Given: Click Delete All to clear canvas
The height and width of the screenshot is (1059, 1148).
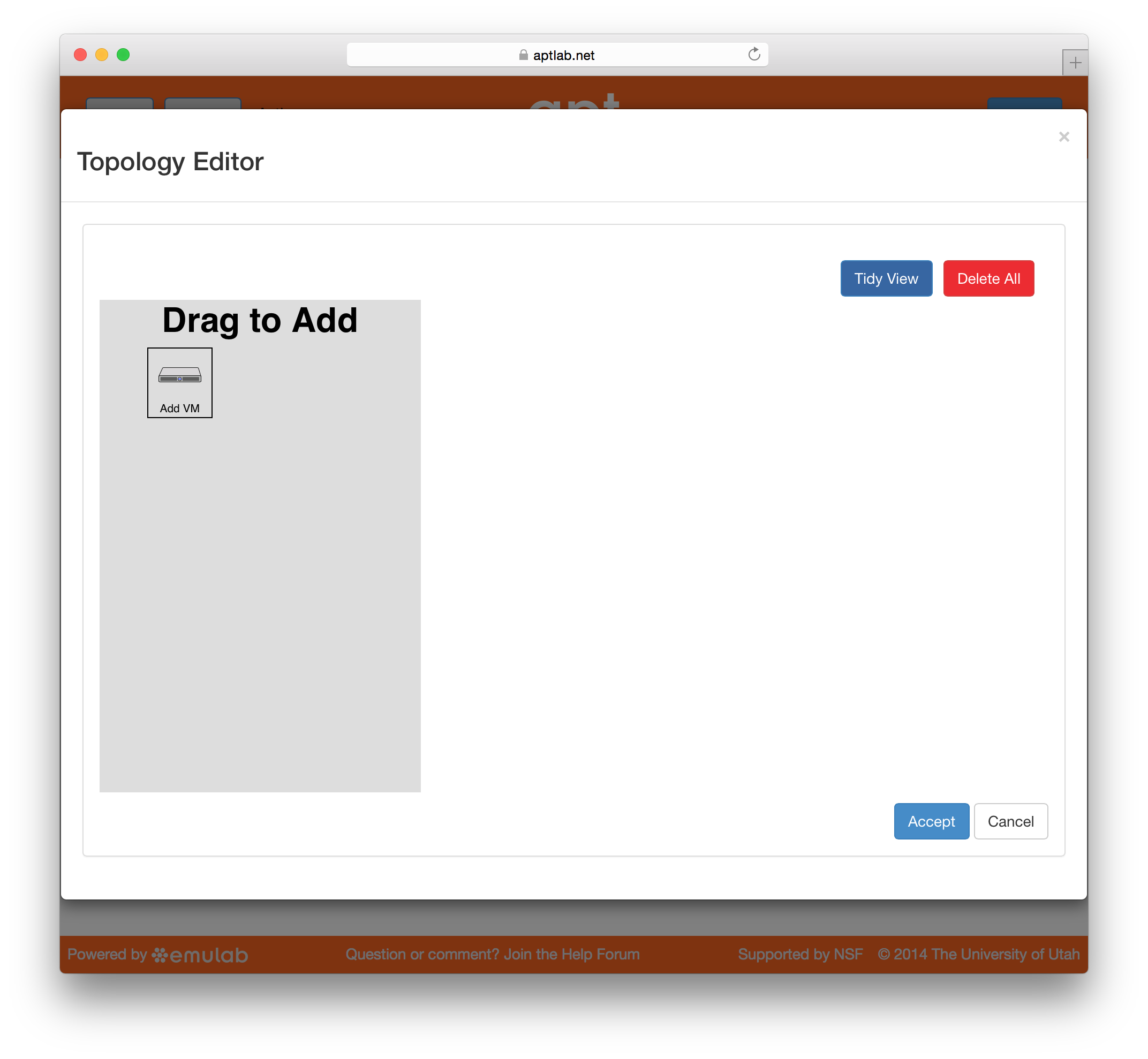Looking at the screenshot, I should pos(988,279).
